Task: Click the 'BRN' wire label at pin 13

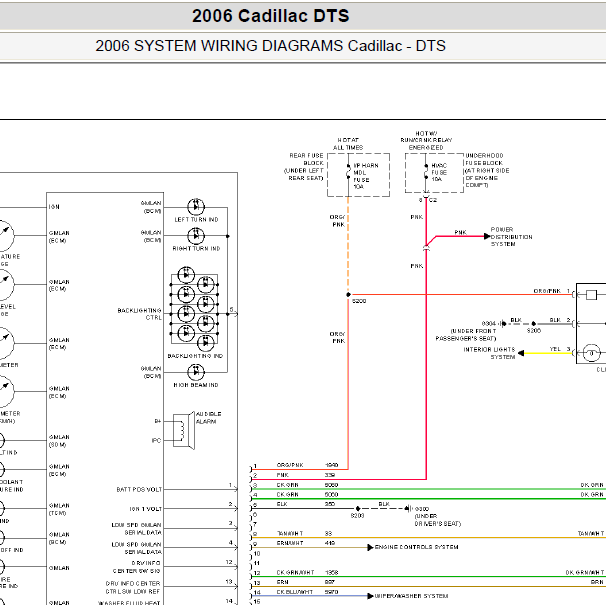Action: pyautogui.click(x=283, y=582)
